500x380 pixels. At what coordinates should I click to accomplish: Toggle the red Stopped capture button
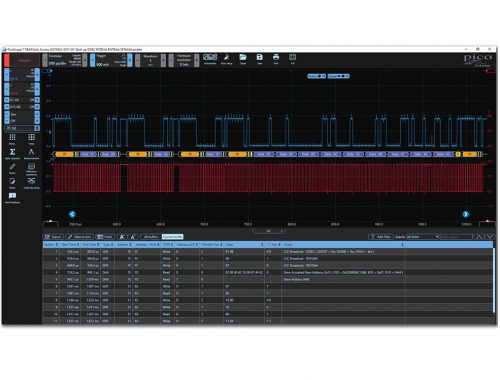click(x=21, y=60)
